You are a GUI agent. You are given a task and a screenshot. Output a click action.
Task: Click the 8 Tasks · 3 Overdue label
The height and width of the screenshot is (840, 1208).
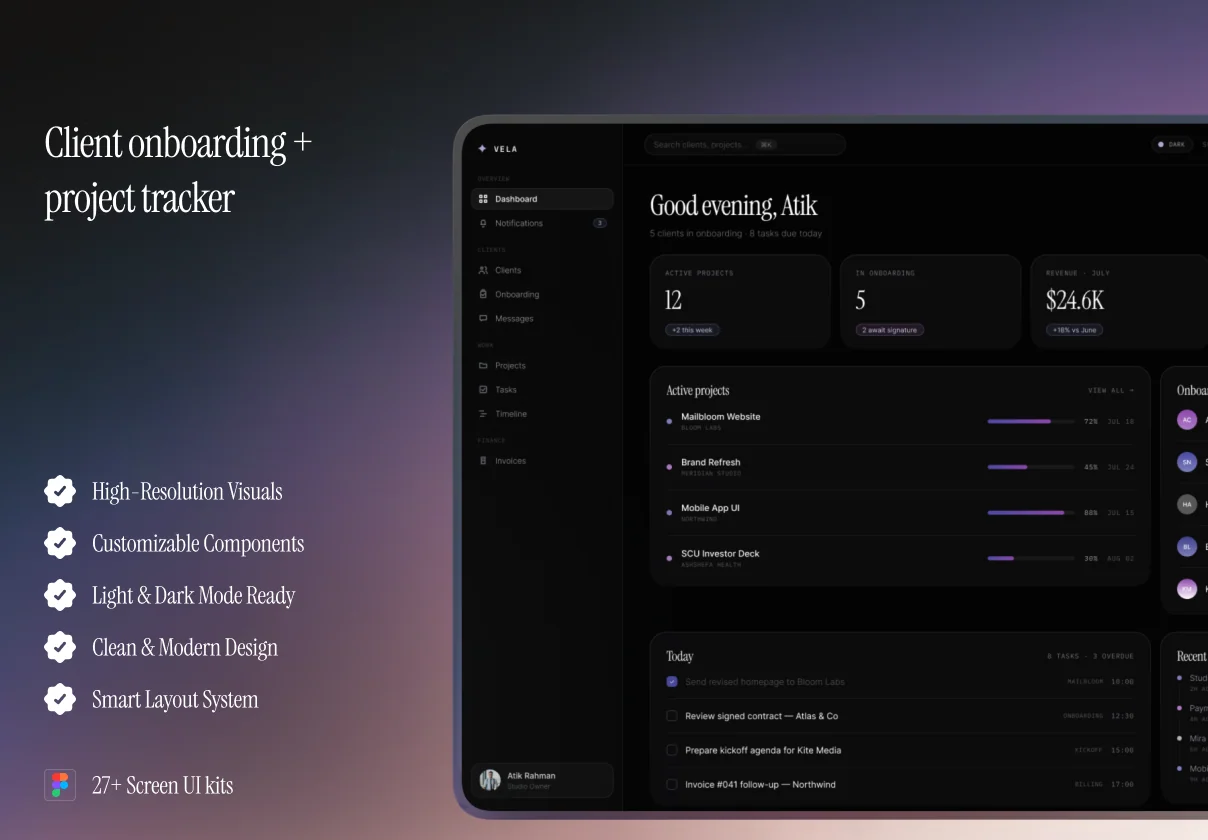click(1091, 656)
